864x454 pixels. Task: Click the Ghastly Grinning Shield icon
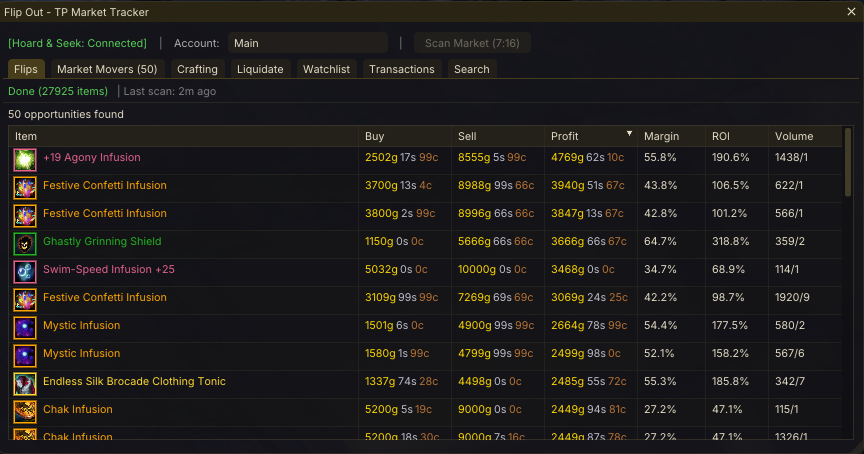tap(25, 244)
